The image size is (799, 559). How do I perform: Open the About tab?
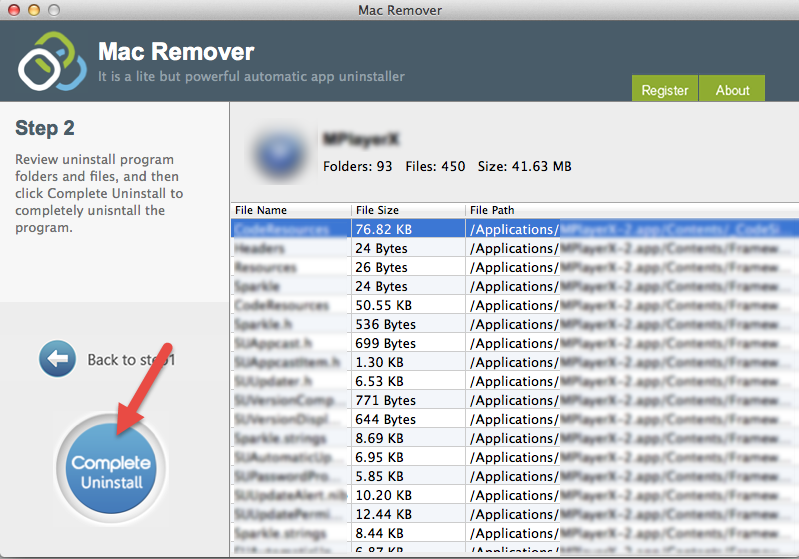point(732,89)
